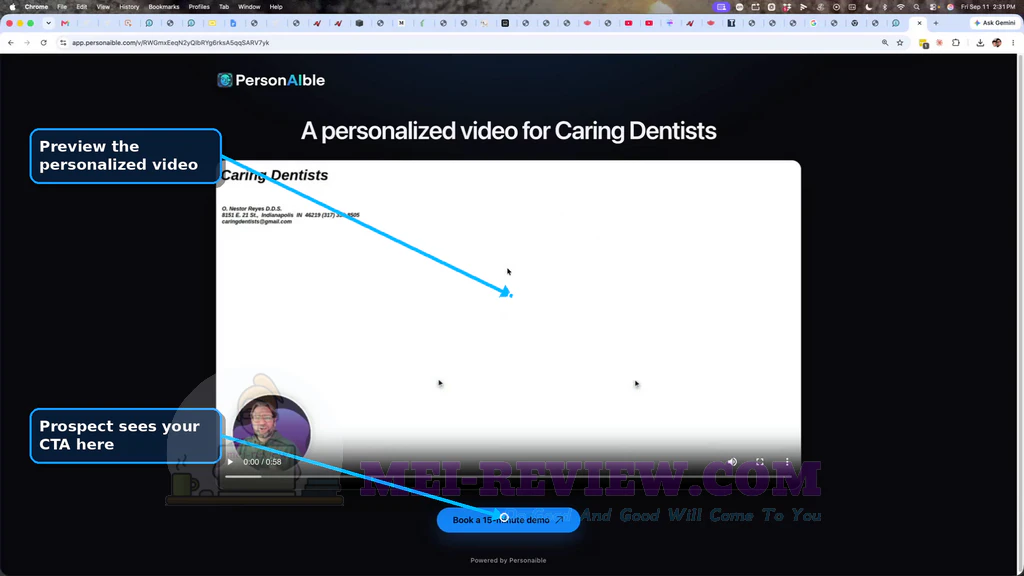This screenshot has width=1024, height=576.
Task: Open the Chrome application menu
Action: [36, 7]
